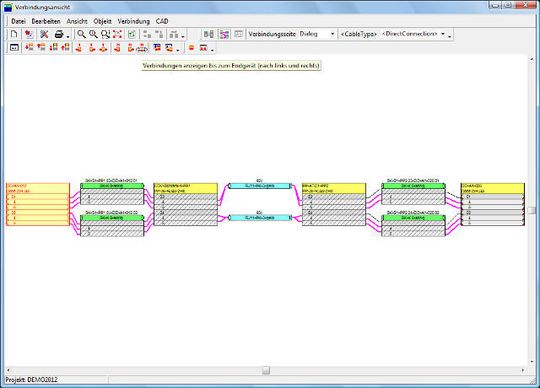The image size is (540, 388).
Task: Click the gray layout icon left of Verbindungsseite
Action: tap(238, 34)
